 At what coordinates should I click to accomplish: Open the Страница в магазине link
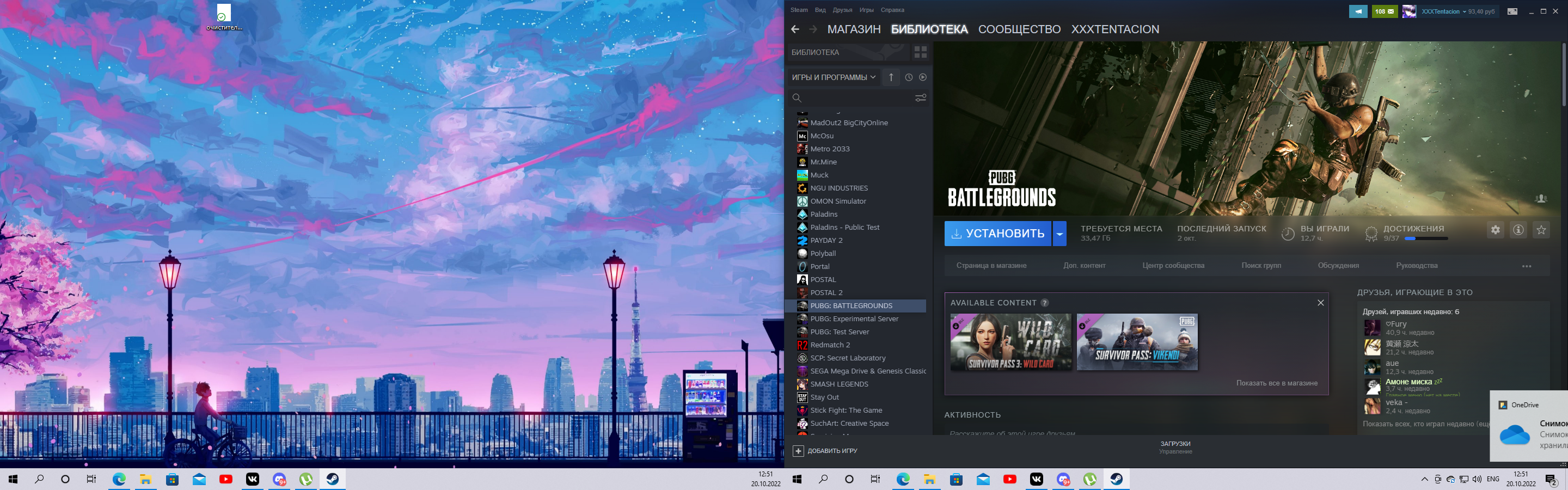click(x=991, y=265)
